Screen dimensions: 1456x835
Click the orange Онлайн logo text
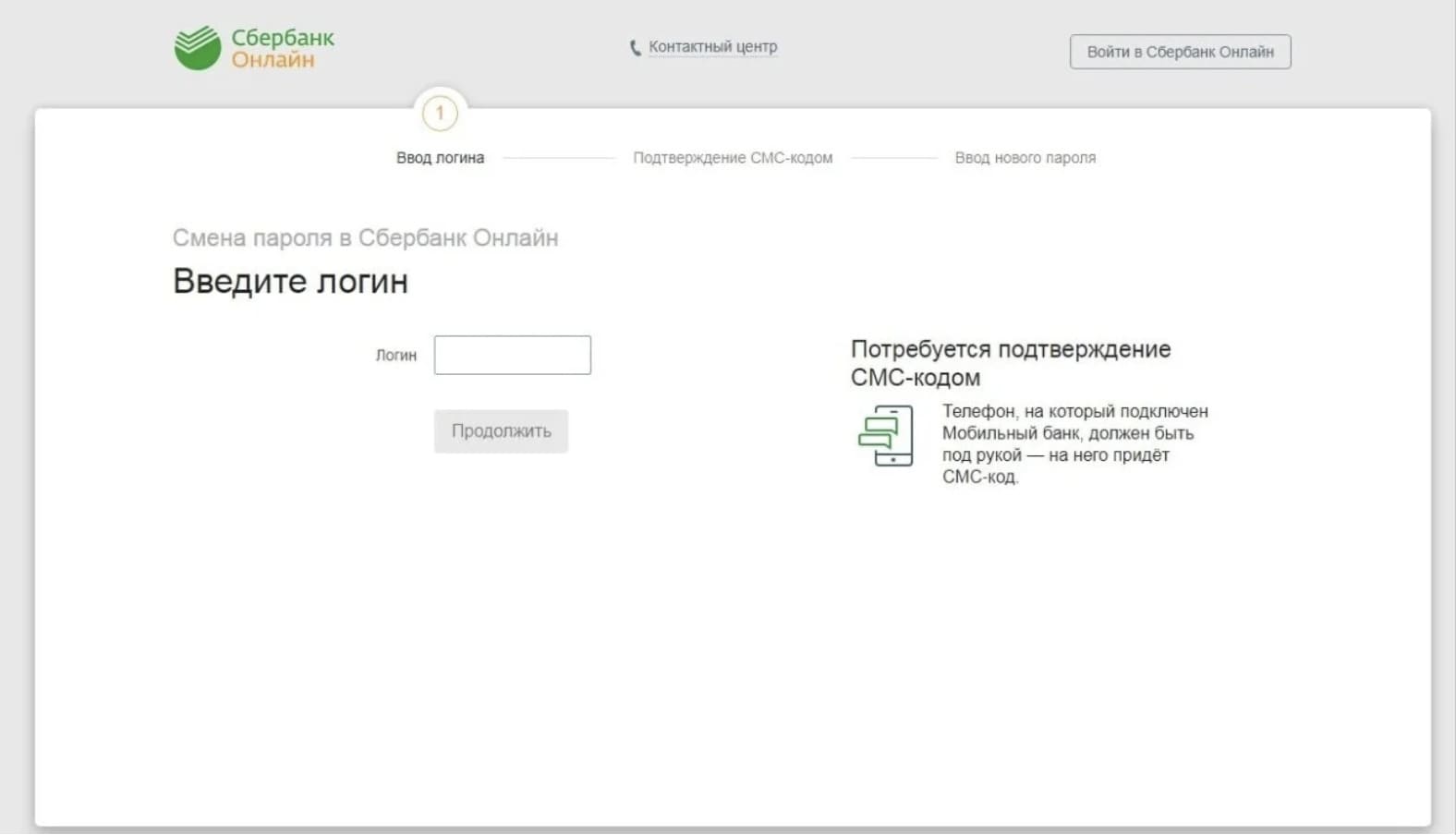click(x=273, y=60)
